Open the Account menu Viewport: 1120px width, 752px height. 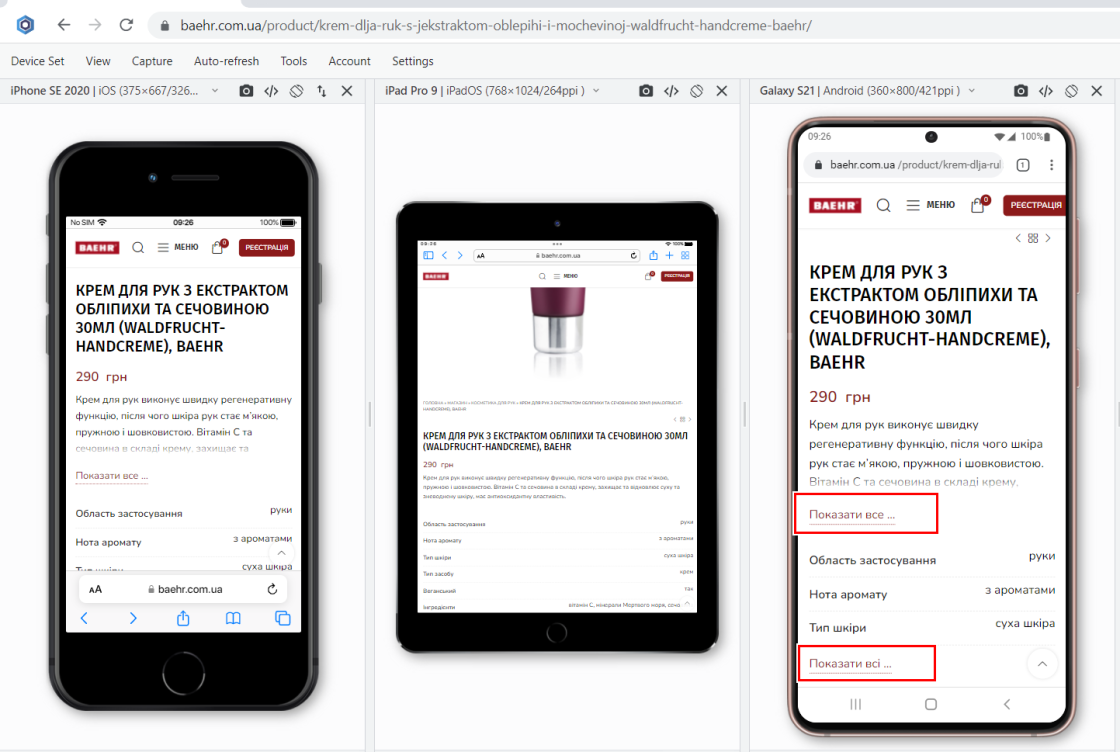click(x=349, y=61)
